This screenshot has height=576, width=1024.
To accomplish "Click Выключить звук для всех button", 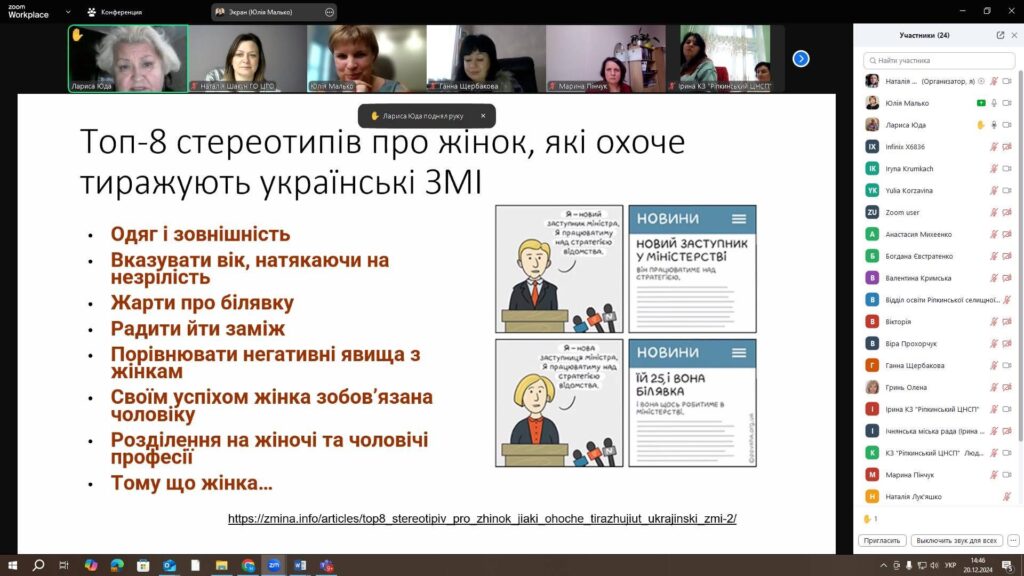I will pos(957,540).
